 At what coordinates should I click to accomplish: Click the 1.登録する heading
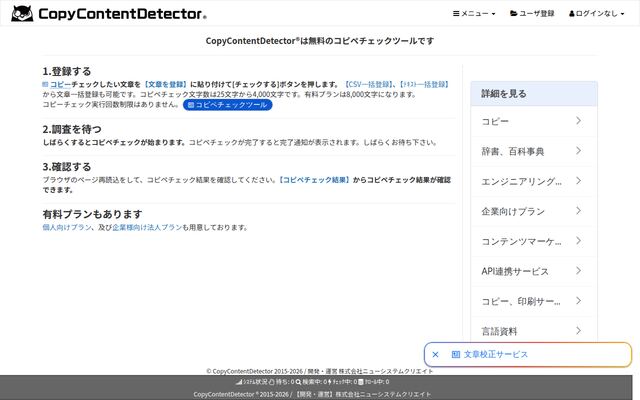pyautogui.click(x=67, y=71)
